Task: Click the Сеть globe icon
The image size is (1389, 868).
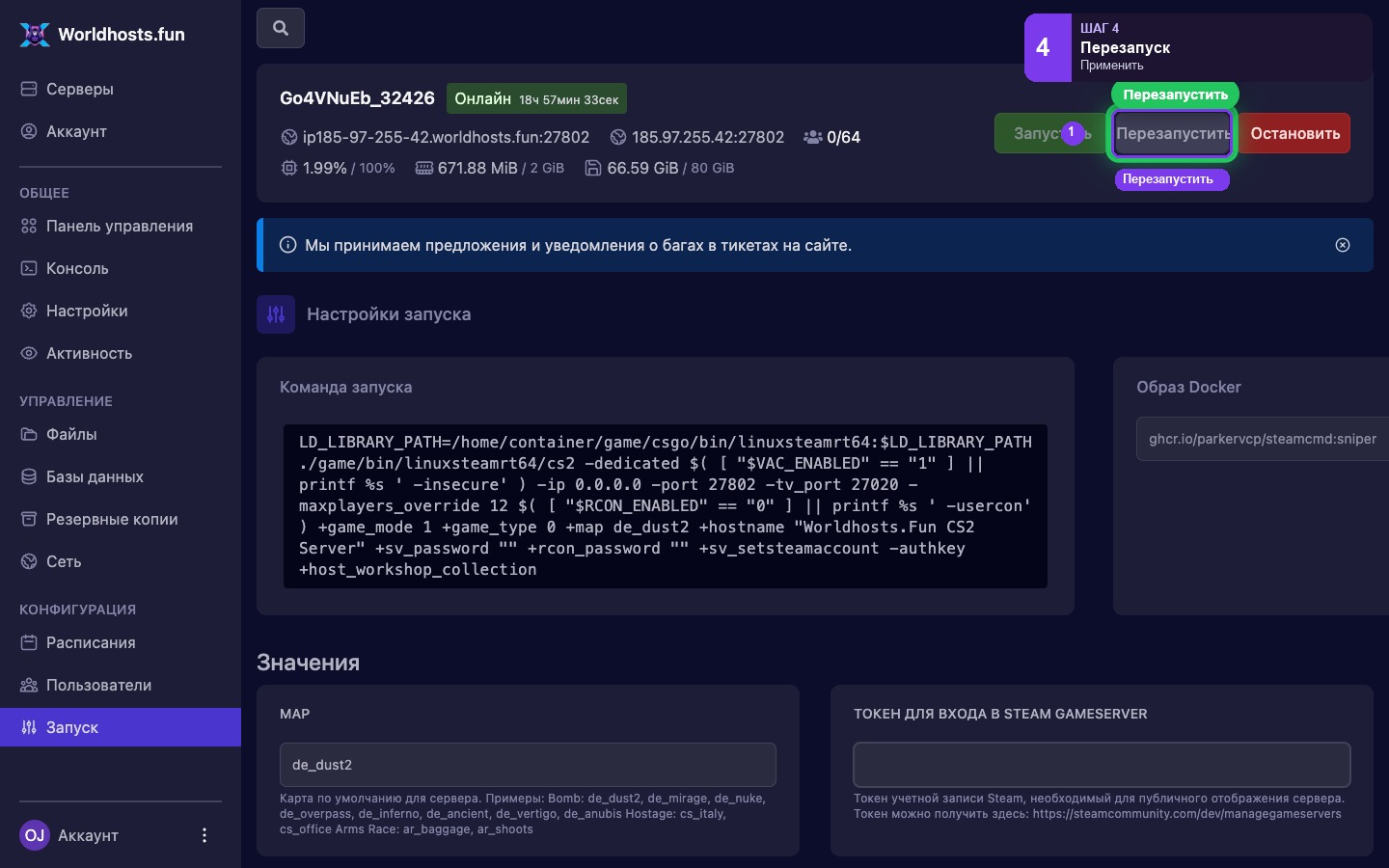Action: 29,561
